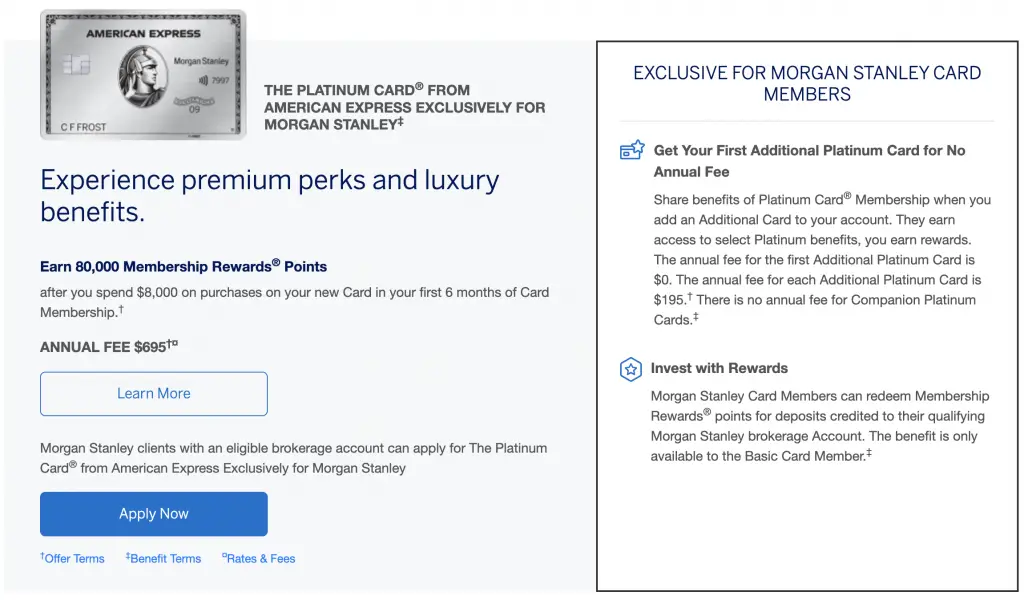Click the chip on the Platinum card
The width and height of the screenshot is (1024, 600).
(x=70, y=65)
